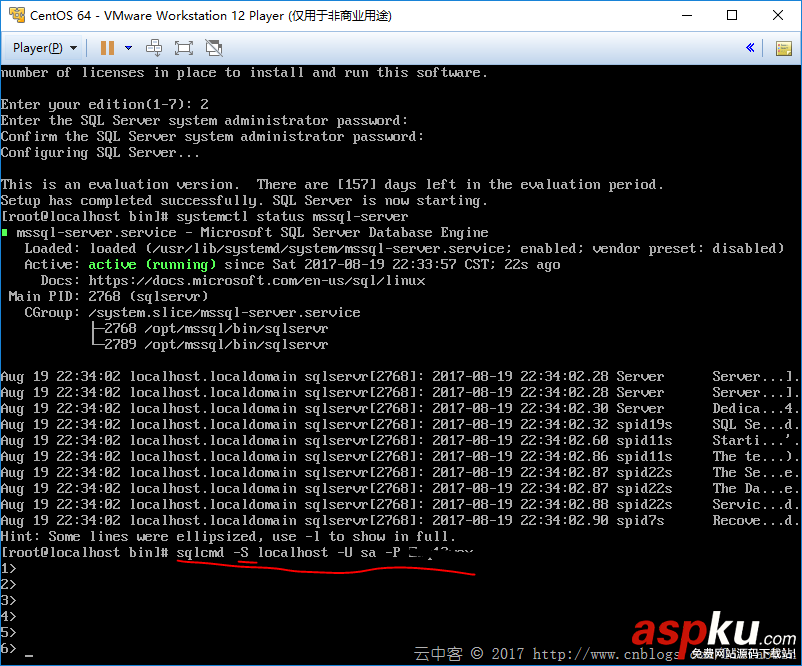Click the 'Enter your edition(1-7): 2' line
The width and height of the screenshot is (802, 666).
104,105
